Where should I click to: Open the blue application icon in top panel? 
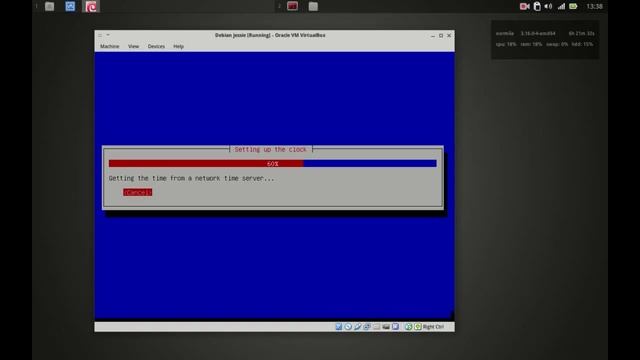(70, 6)
